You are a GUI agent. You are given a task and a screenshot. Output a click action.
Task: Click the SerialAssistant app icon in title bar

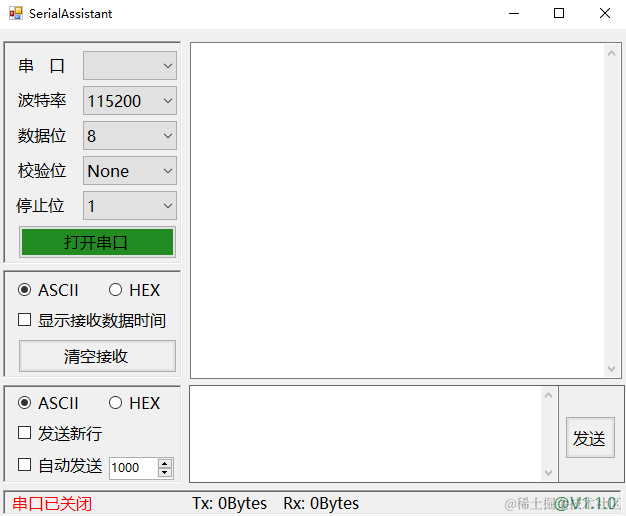coord(16,14)
